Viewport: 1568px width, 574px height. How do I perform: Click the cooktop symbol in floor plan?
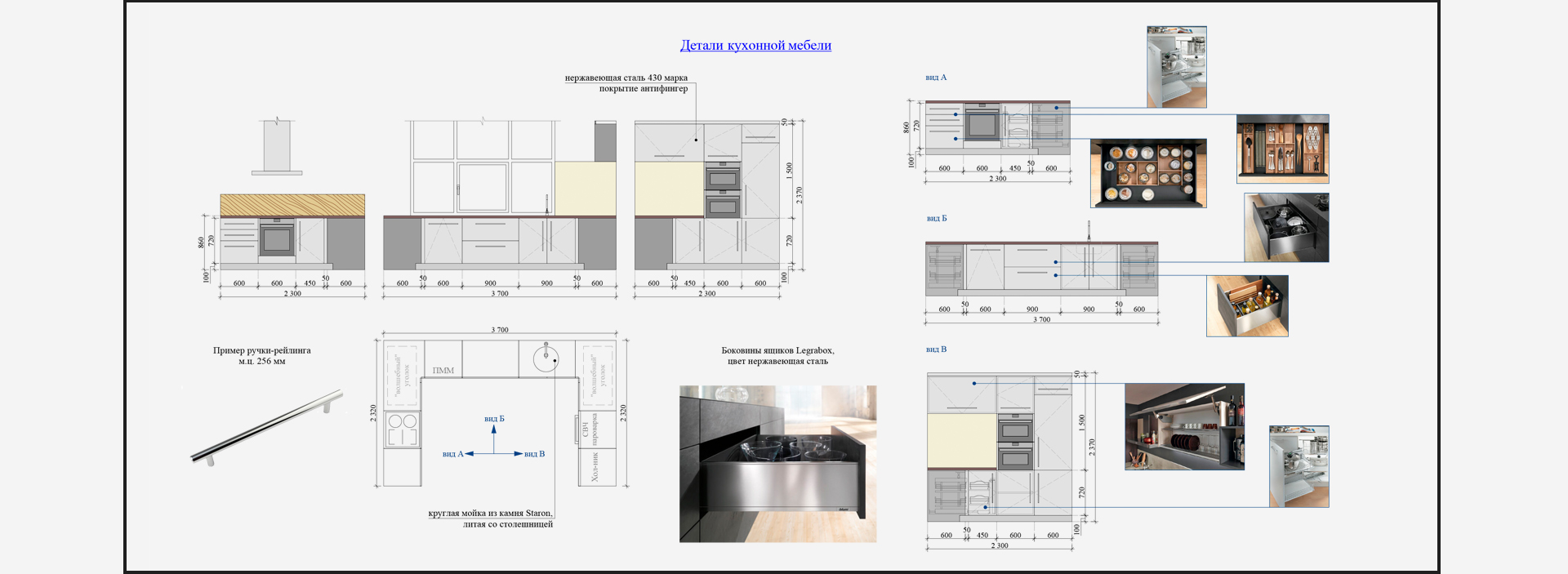point(402,429)
